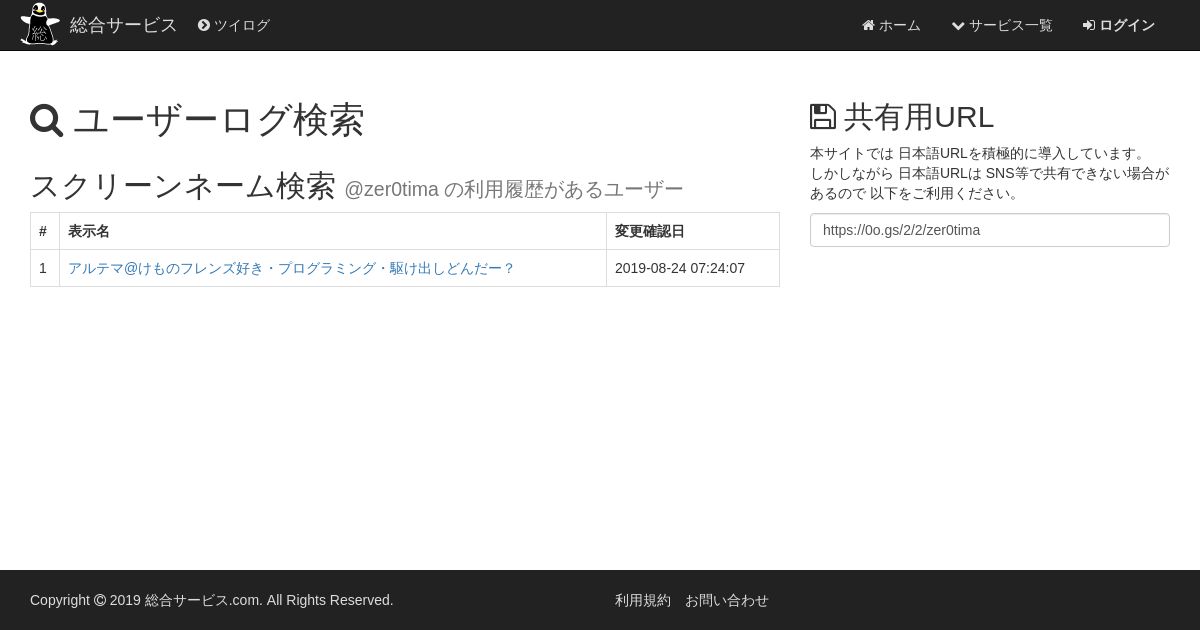Click the 共有用URL heading text
1200x630 pixels.
pos(919,117)
